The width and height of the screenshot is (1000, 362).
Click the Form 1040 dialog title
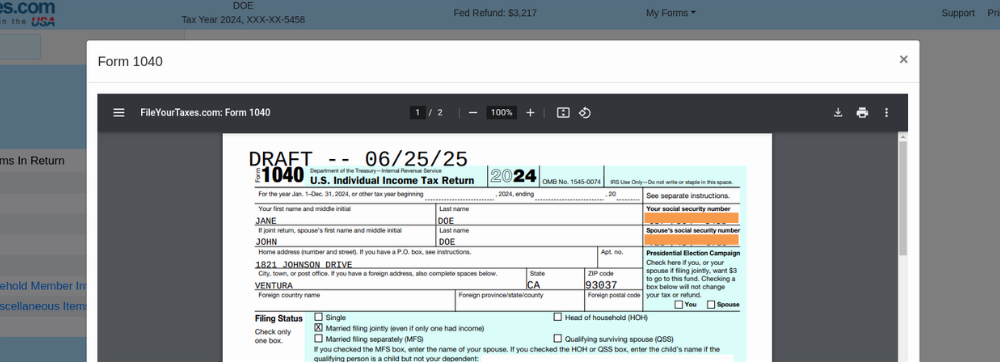[x=130, y=61]
